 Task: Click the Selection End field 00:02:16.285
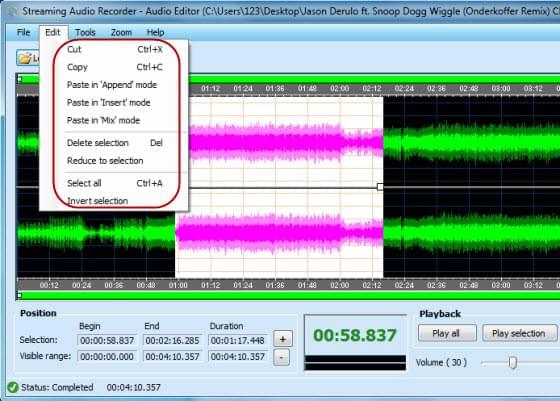coord(172,340)
